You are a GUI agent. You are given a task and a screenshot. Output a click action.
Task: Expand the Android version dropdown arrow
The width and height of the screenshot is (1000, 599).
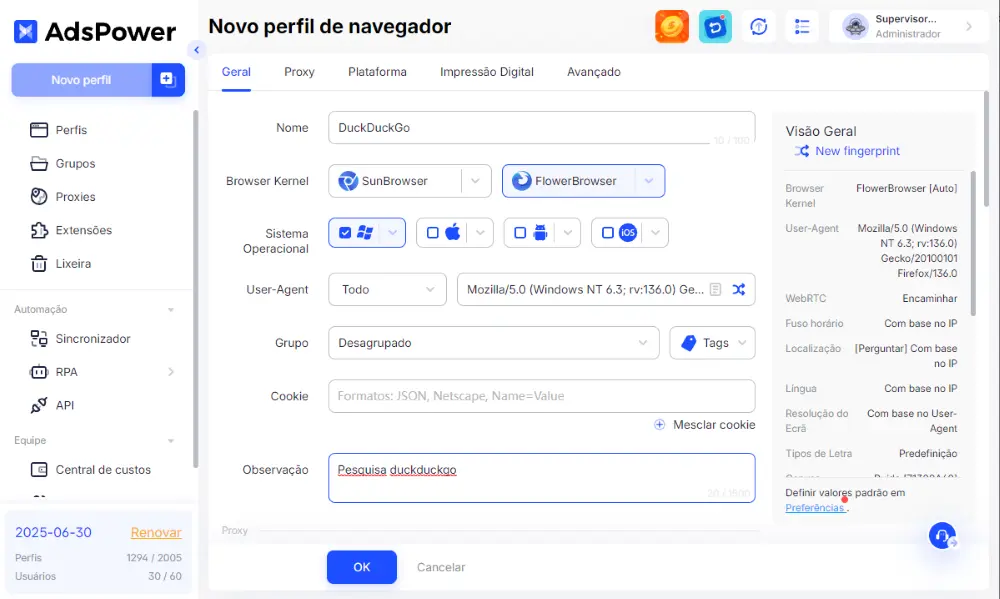(x=568, y=233)
